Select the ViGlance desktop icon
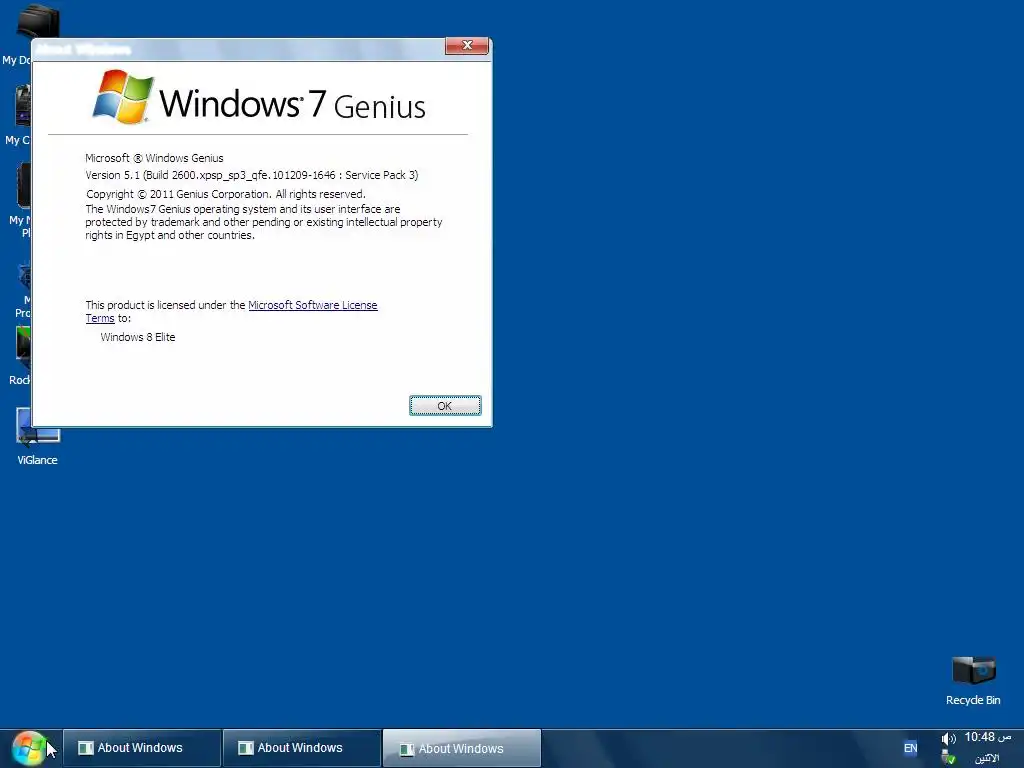The width and height of the screenshot is (1024, 768). click(37, 436)
